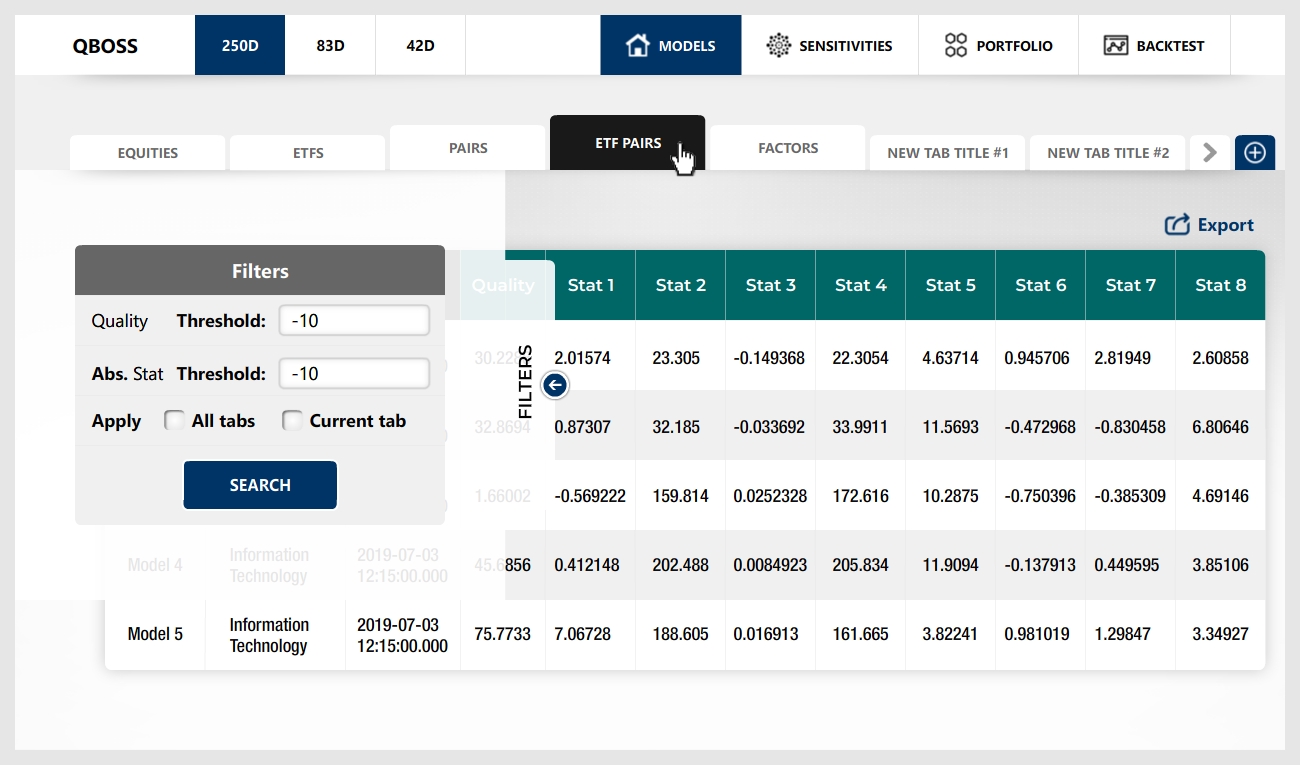The image size is (1300, 765).
Task: Select the 83D period tab
Action: pos(330,45)
